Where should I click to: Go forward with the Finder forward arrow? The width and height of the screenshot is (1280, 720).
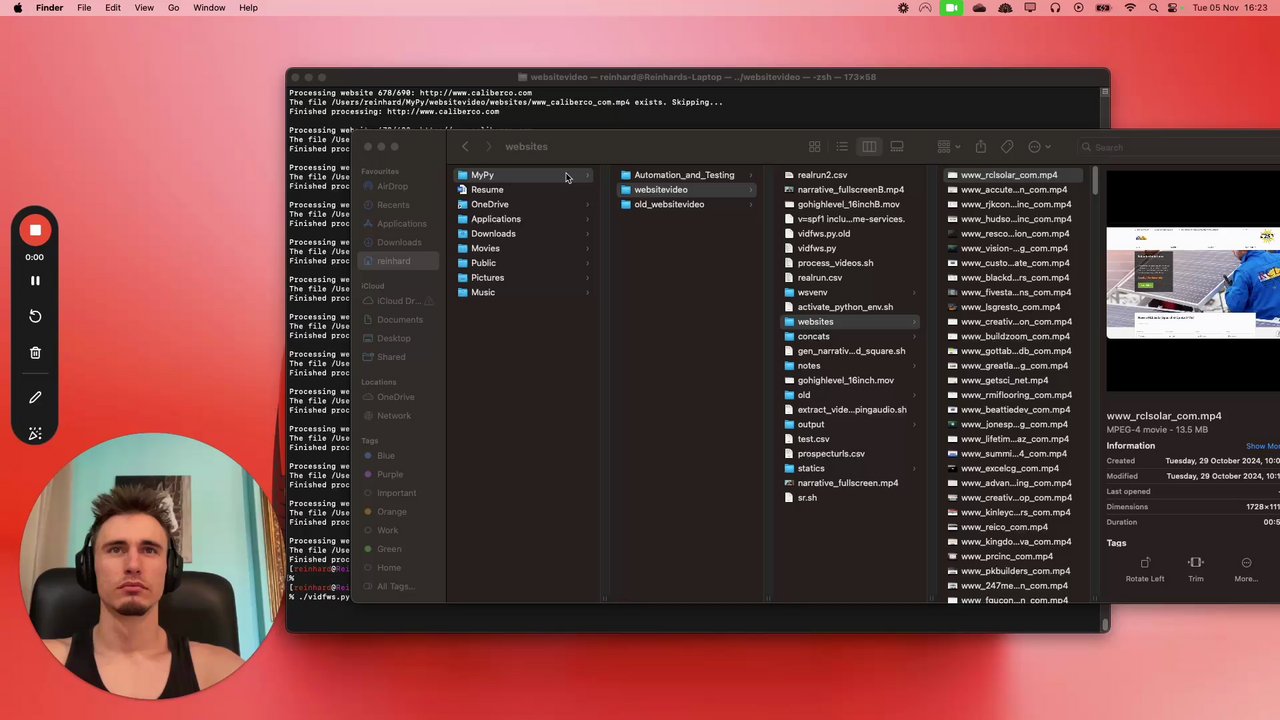tap(488, 147)
